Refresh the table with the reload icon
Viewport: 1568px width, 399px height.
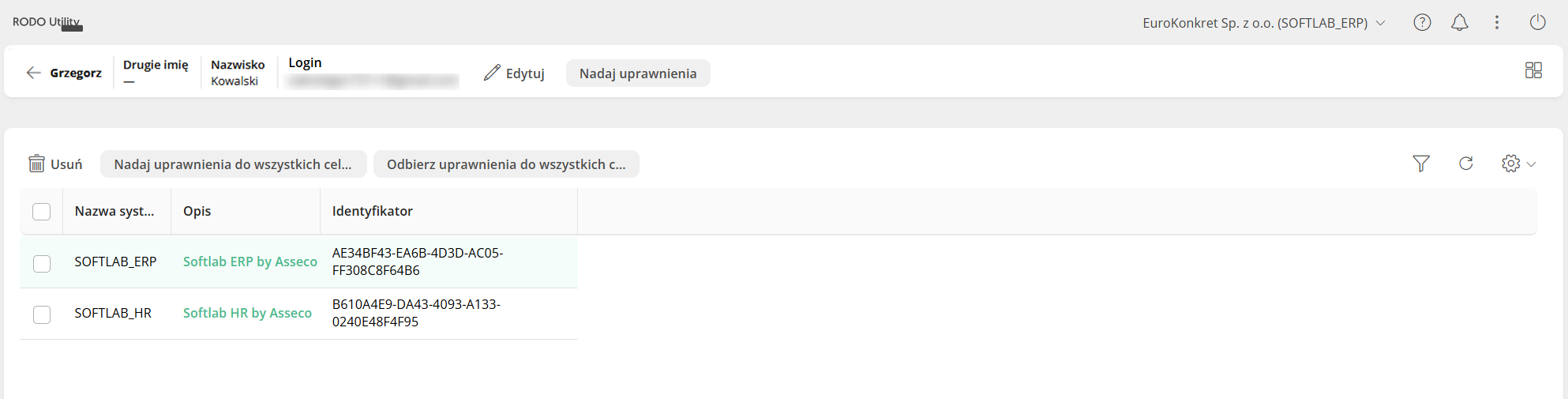1466,164
